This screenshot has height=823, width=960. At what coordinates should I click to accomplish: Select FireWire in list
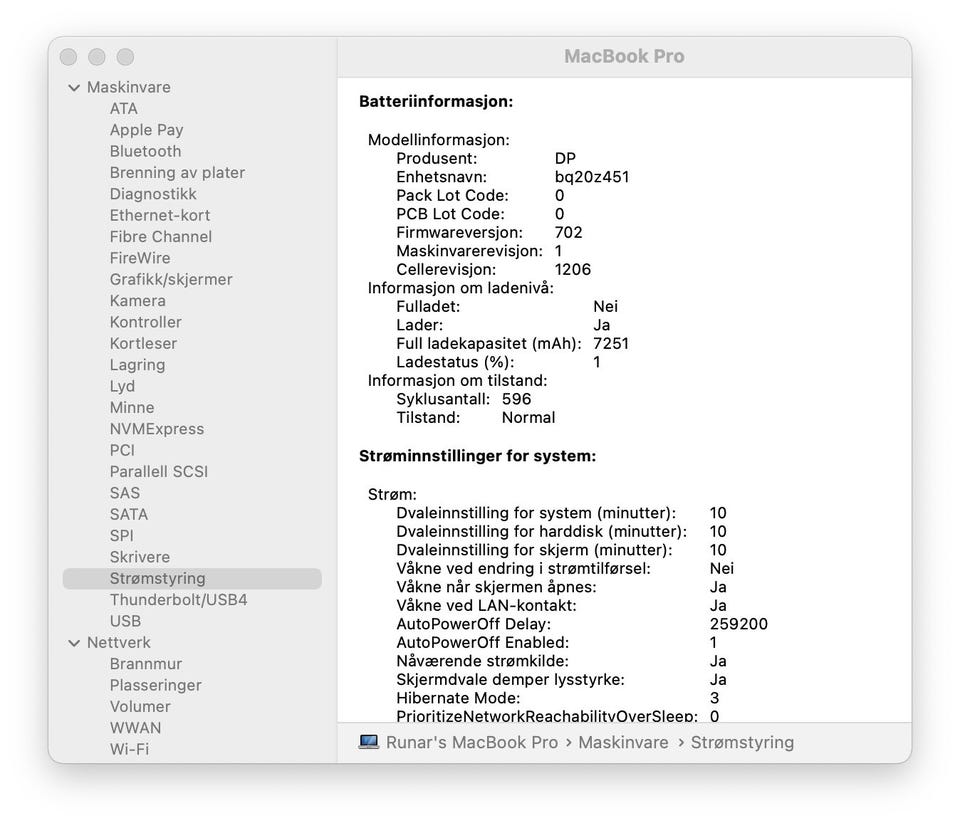[140, 258]
